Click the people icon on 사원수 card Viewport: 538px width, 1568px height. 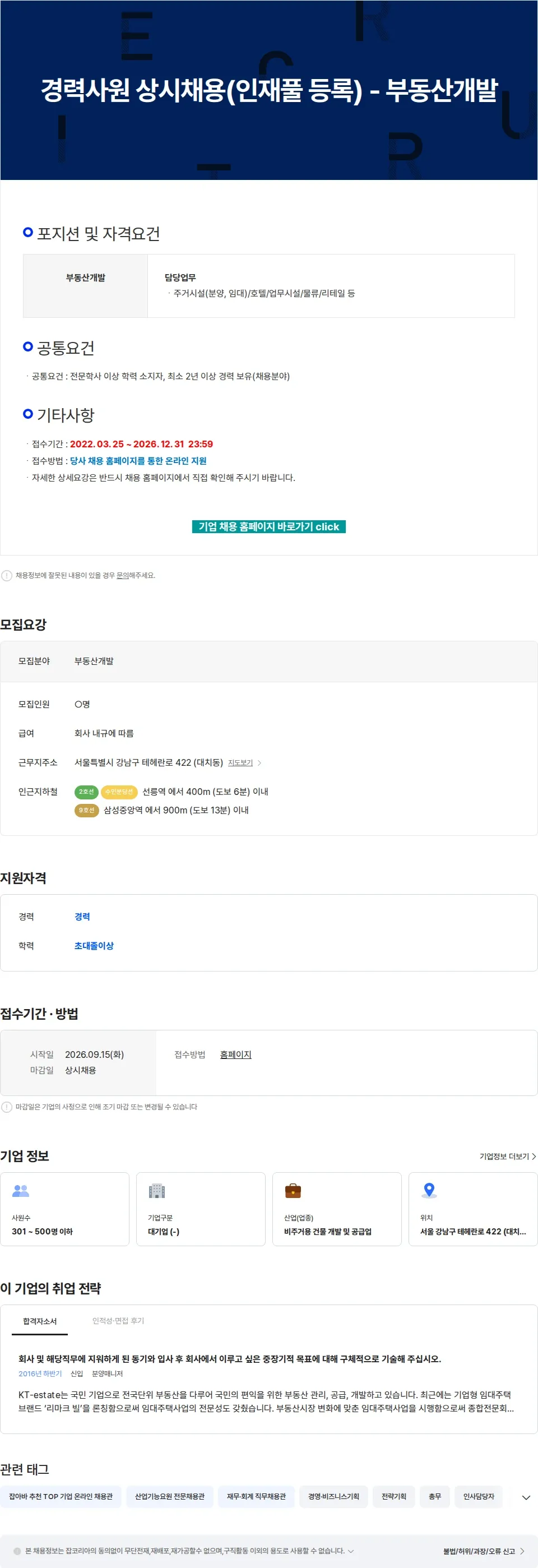pos(21,1190)
